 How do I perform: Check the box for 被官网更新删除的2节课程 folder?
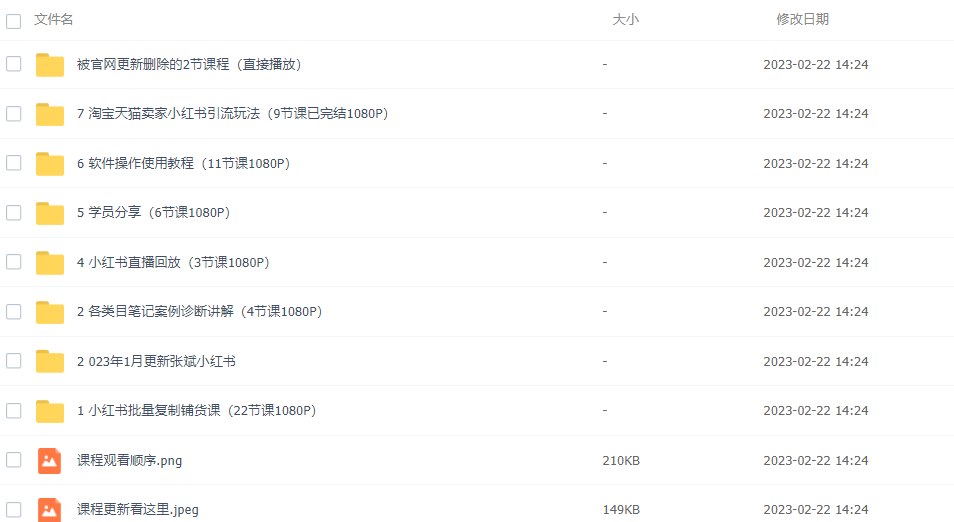click(13, 64)
